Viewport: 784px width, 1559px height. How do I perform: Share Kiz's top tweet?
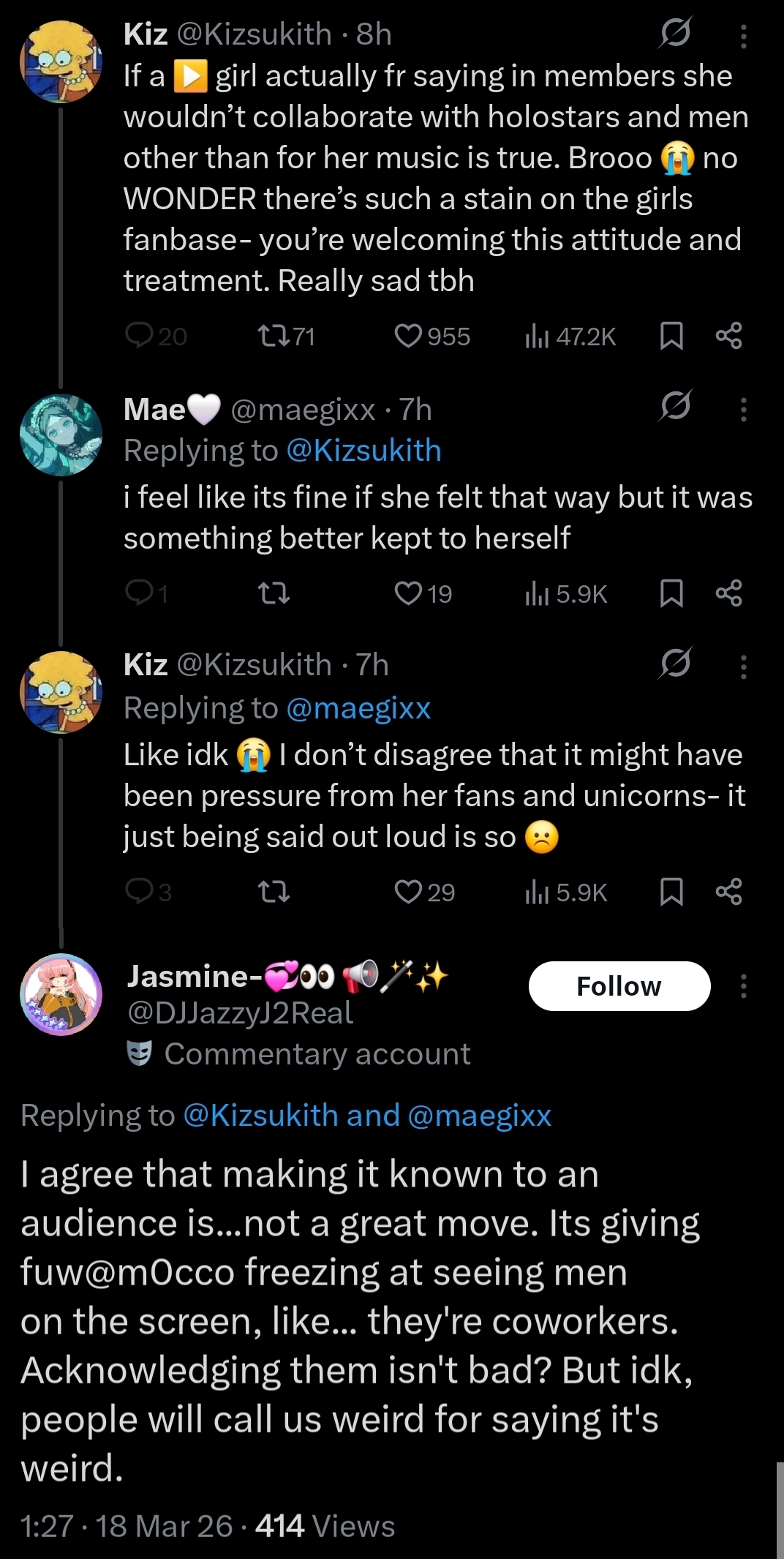(728, 336)
